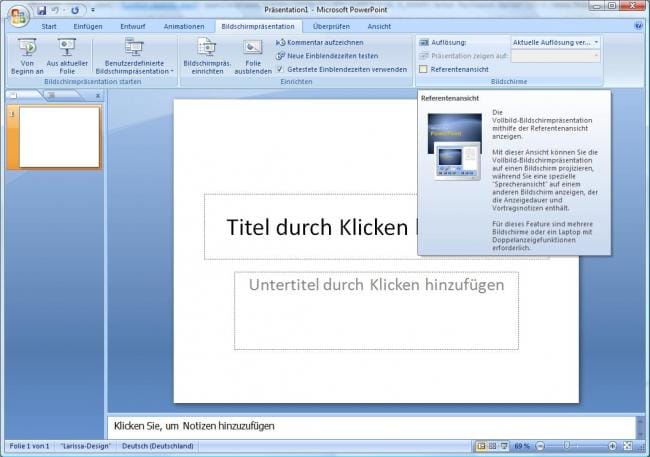
Task: Switch to Slide Sorter view icon
Action: (492, 446)
